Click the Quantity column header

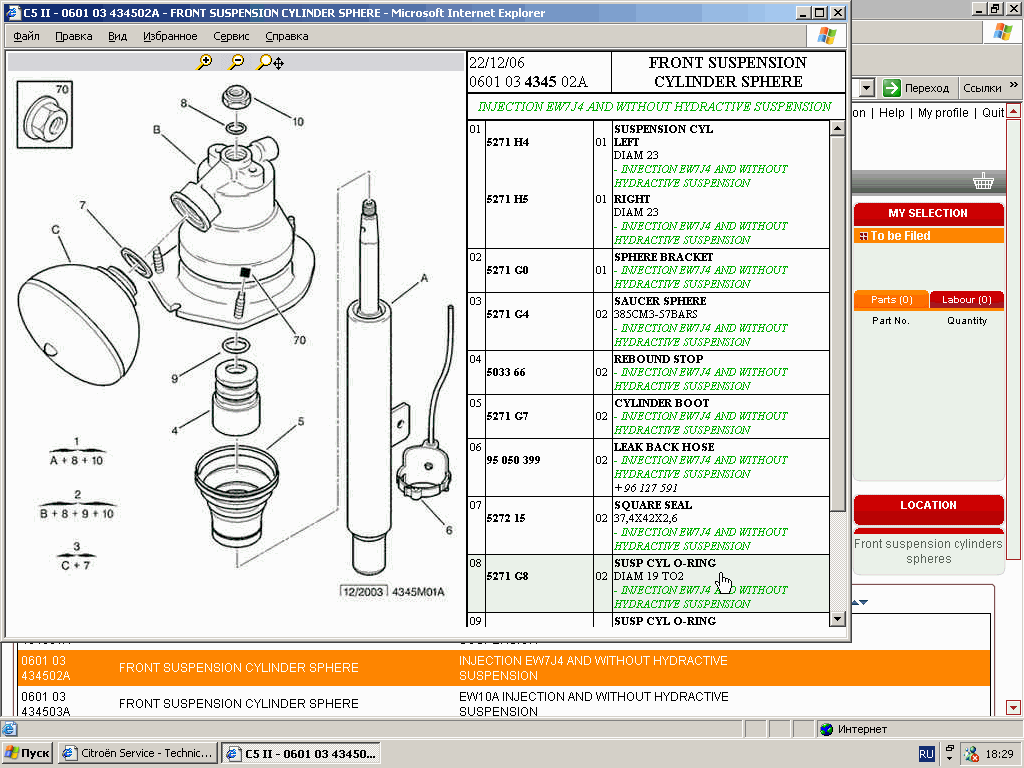point(967,321)
